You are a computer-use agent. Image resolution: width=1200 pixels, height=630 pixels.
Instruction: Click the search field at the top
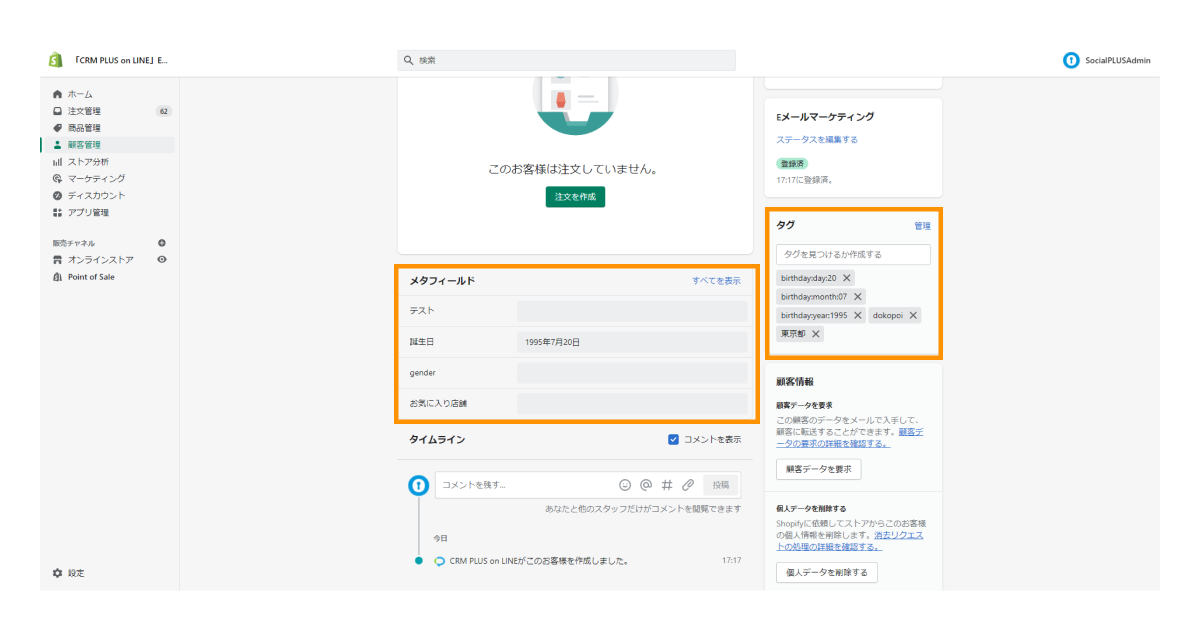566,59
